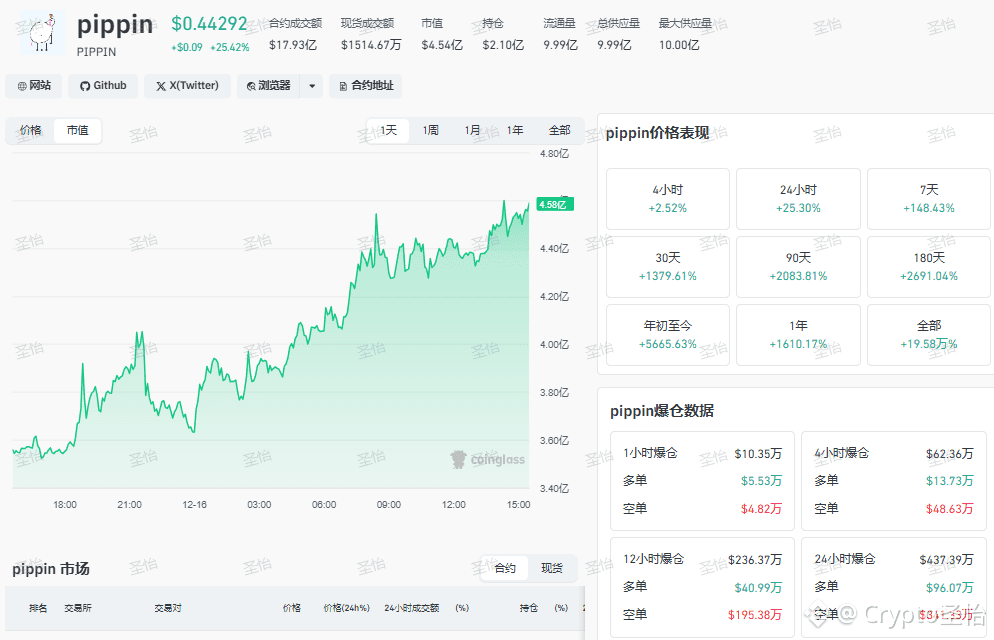This screenshot has width=994, height=640.
Task: Select the 1月 time range
Action: pos(472,131)
